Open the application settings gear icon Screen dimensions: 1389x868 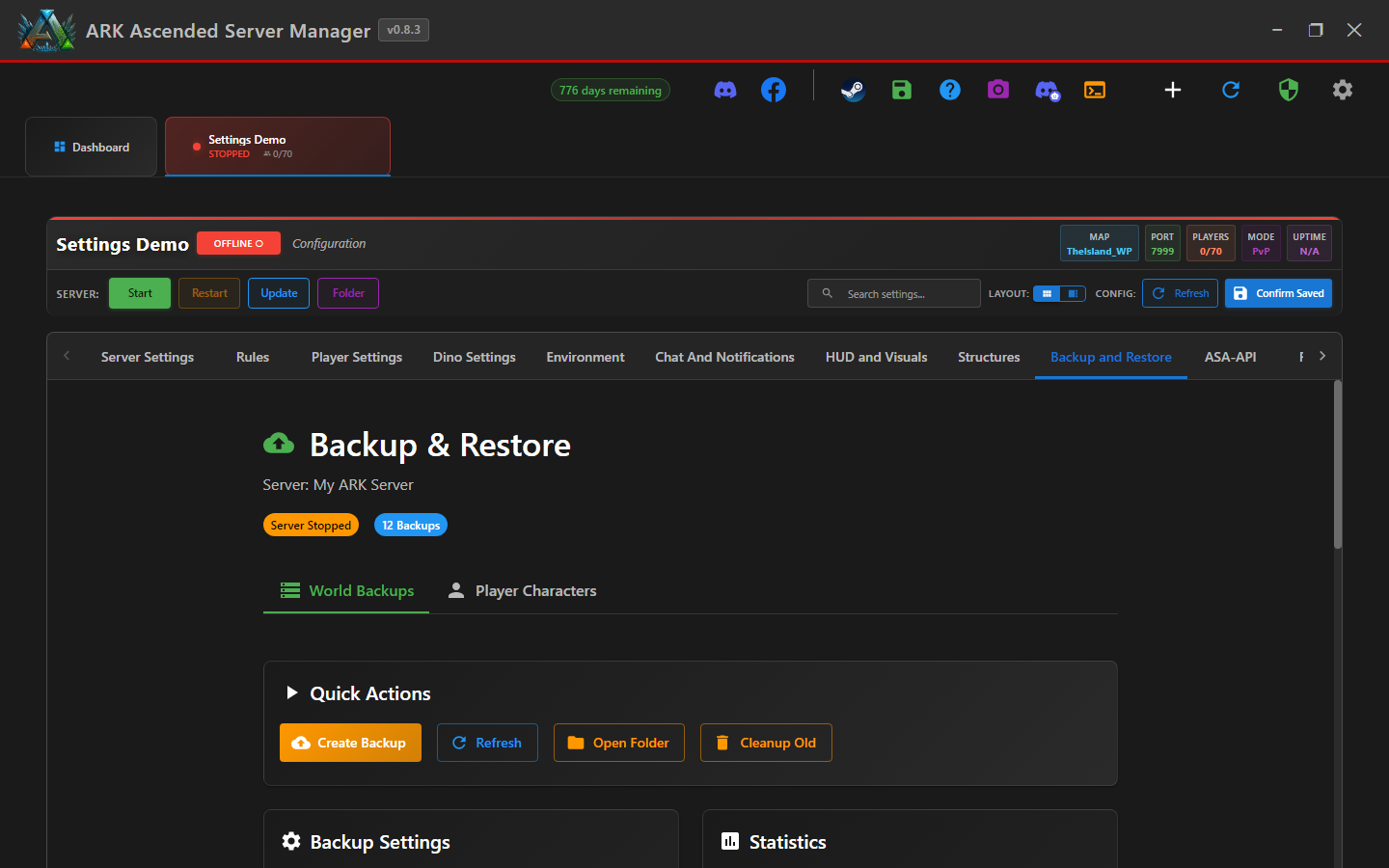(1343, 90)
